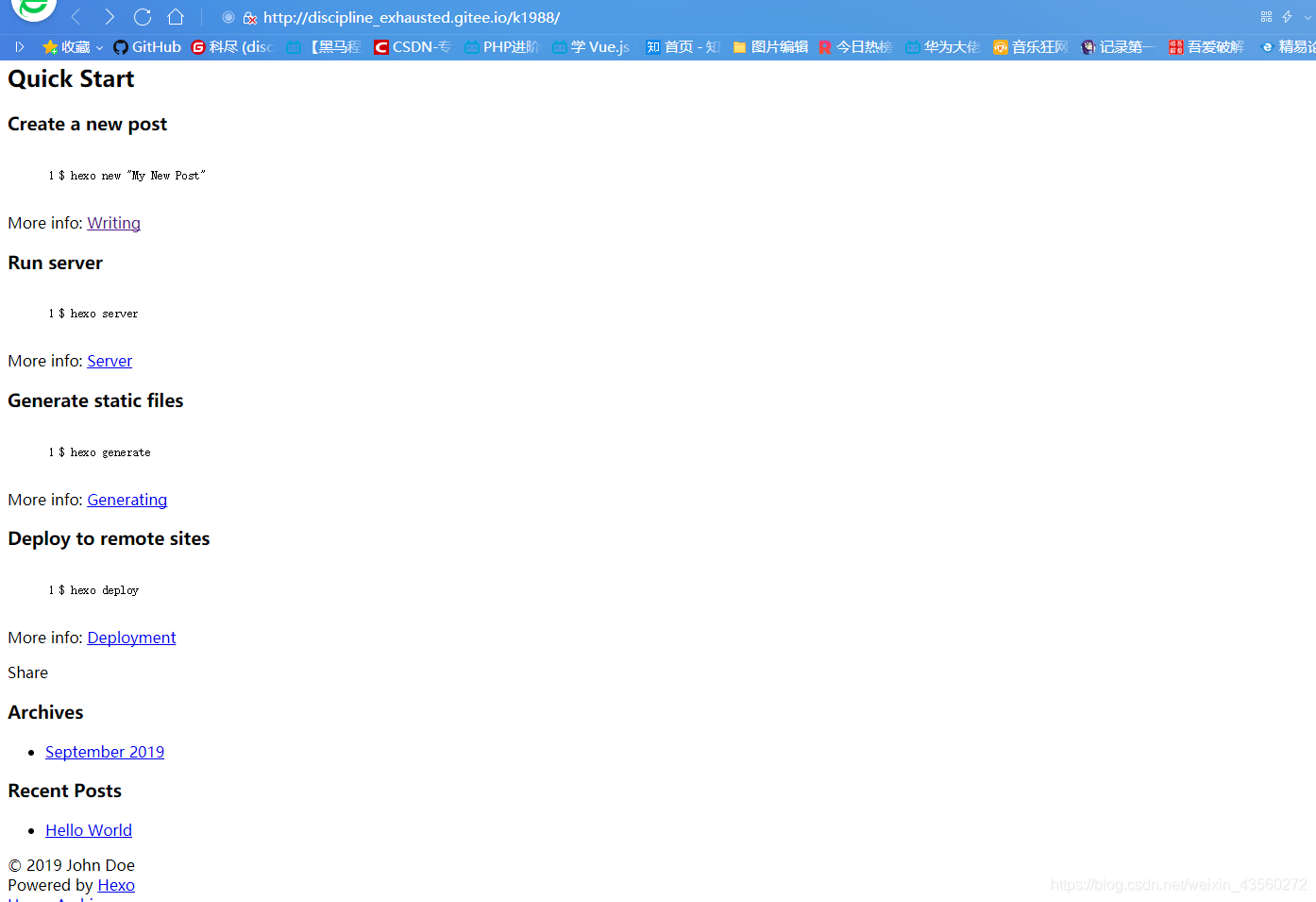Image resolution: width=1316 pixels, height=902 pixels.
Task: Open the extensions grid icon
Action: tap(1266, 17)
